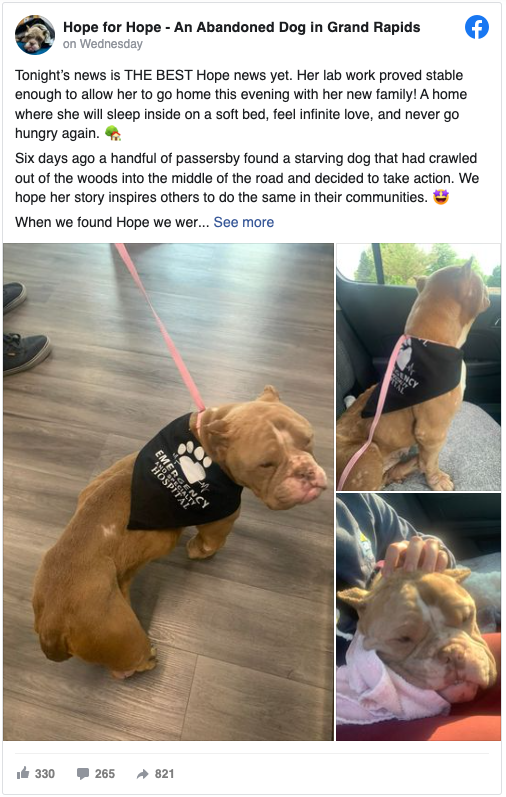The width and height of the screenshot is (506, 797).
Task: View the 821 shares count
Action: tap(164, 774)
